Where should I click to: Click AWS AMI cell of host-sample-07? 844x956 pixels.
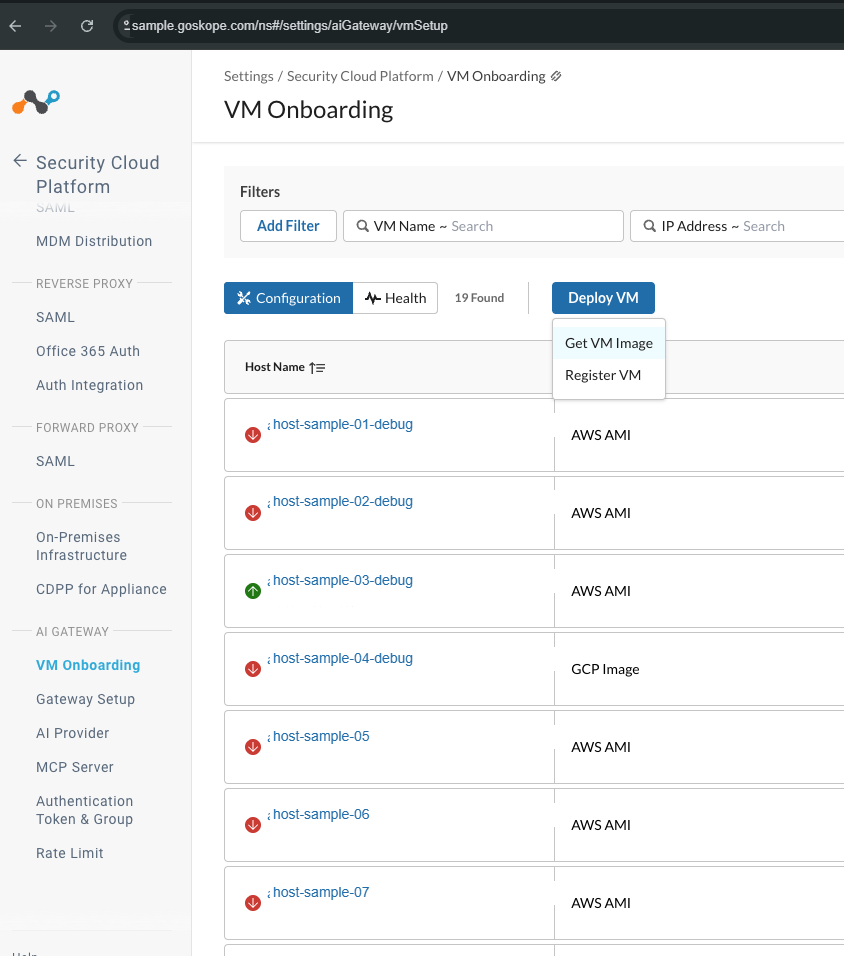(601, 904)
